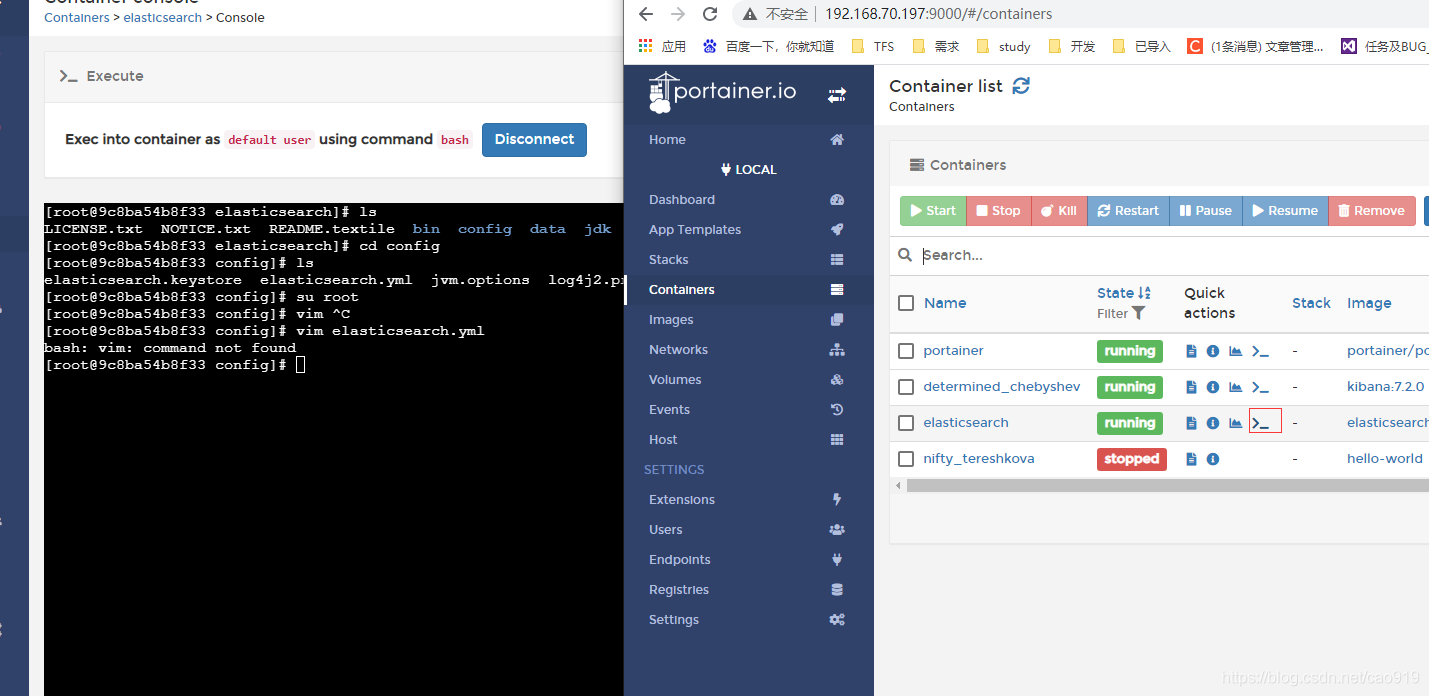Open logs for determined_chebyshev container
Viewport: 1429px width, 696px height.
point(1191,387)
